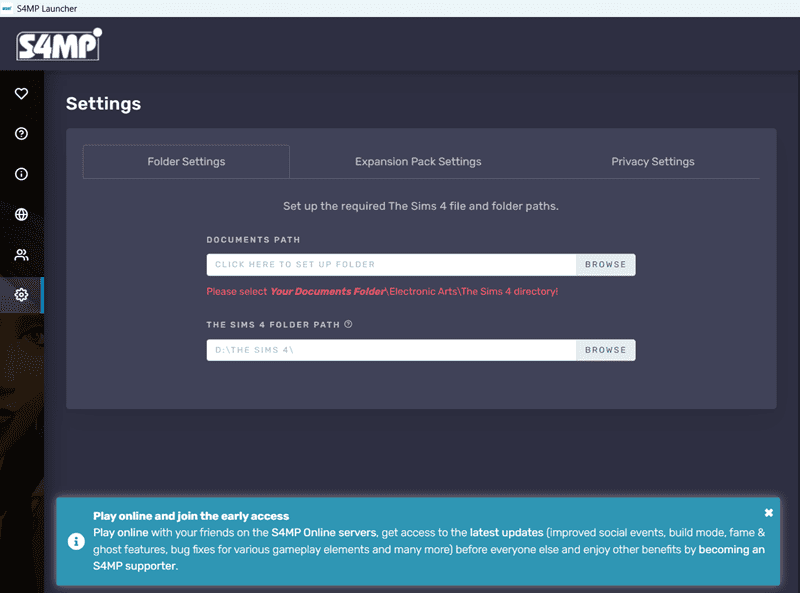Click the red 'Please select Your Documents Folder' warning
The width and height of the screenshot is (800, 593).
tap(382, 291)
